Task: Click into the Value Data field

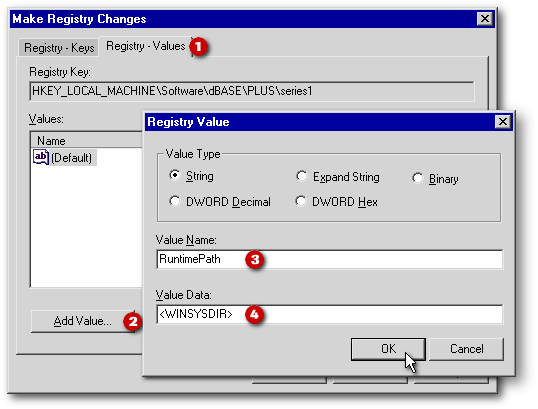Action: point(329,314)
